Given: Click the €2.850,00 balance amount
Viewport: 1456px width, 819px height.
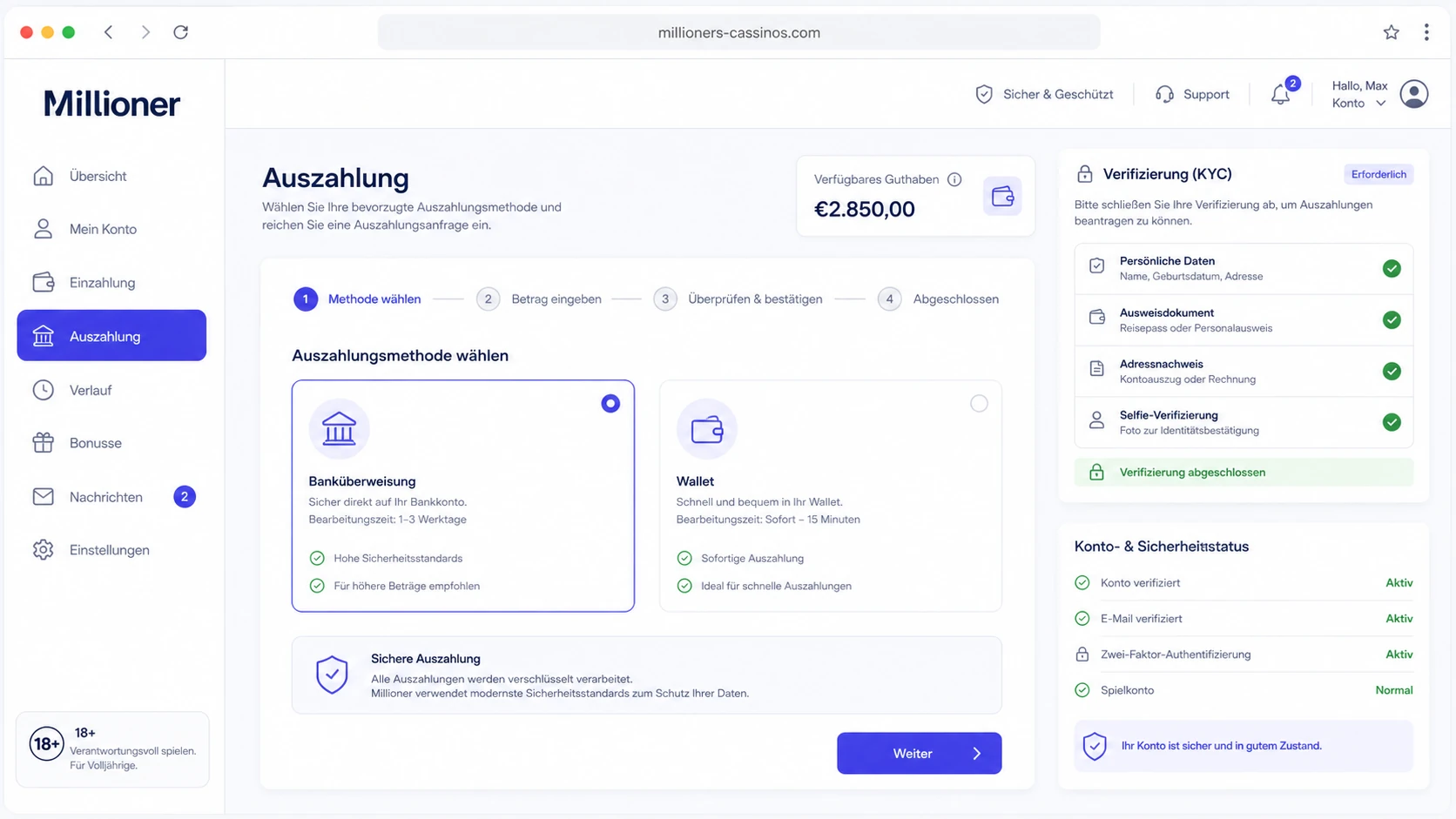Looking at the screenshot, I should tap(865, 209).
